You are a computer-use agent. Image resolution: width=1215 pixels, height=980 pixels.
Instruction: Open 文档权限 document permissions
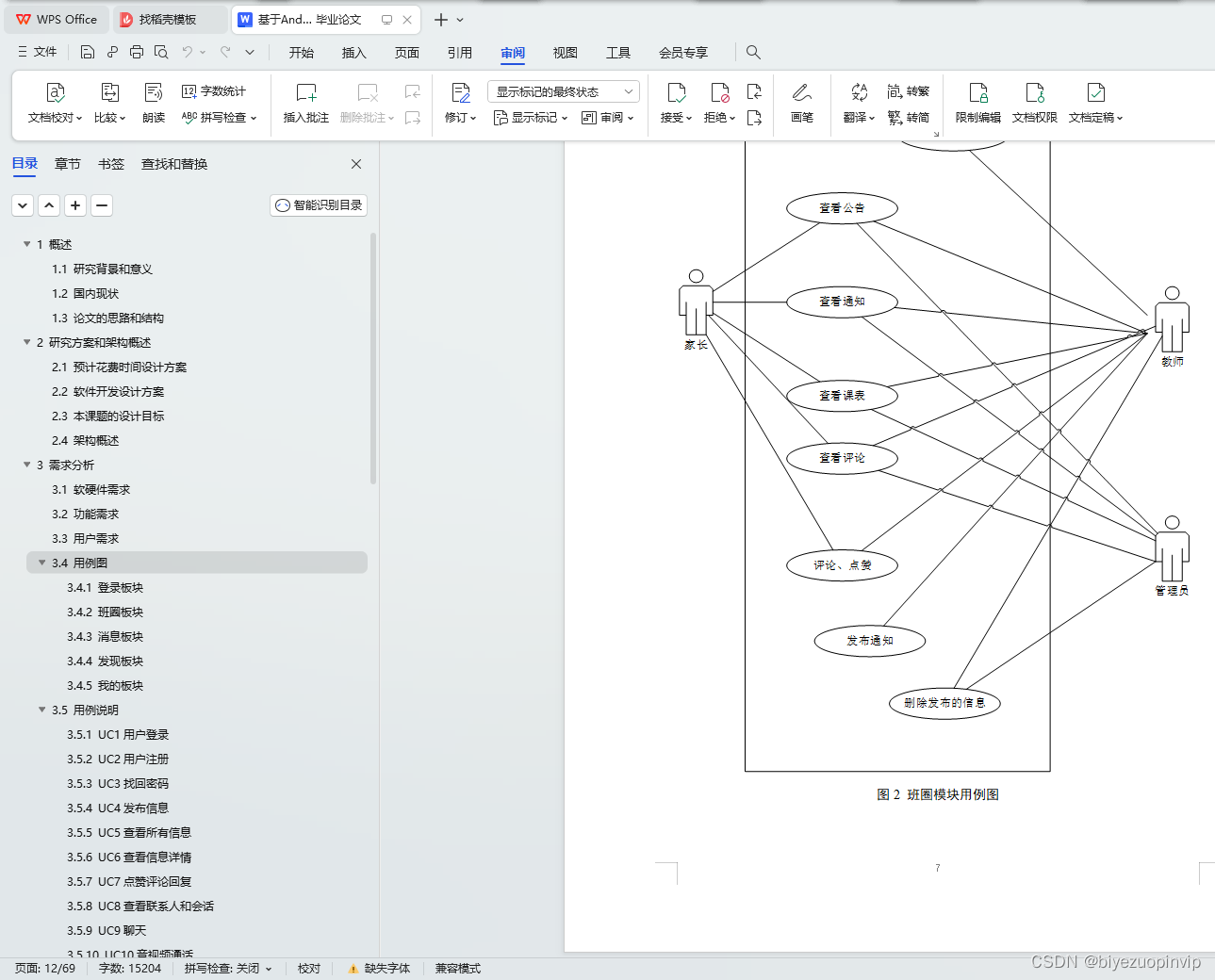(1035, 104)
